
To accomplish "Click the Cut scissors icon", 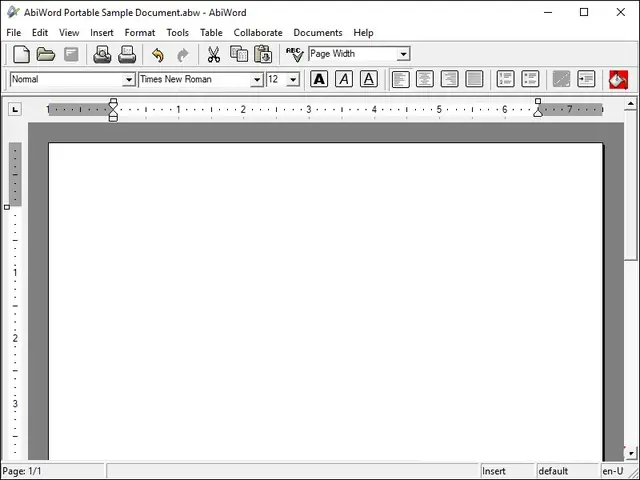I will (x=213, y=55).
